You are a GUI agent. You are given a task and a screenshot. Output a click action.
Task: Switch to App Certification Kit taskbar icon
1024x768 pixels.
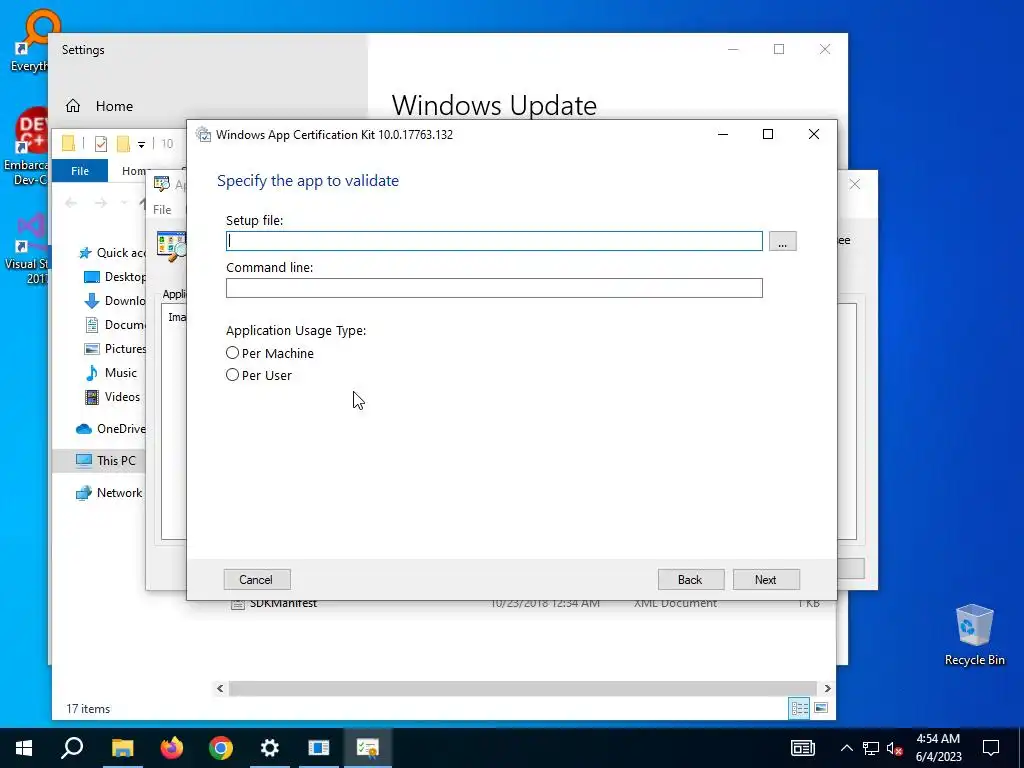click(x=368, y=748)
